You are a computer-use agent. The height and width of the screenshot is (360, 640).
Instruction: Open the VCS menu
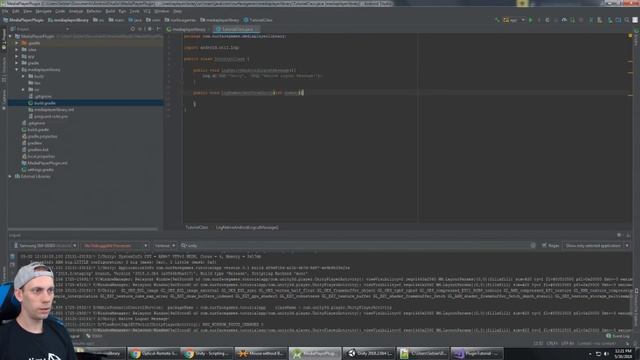147,11
